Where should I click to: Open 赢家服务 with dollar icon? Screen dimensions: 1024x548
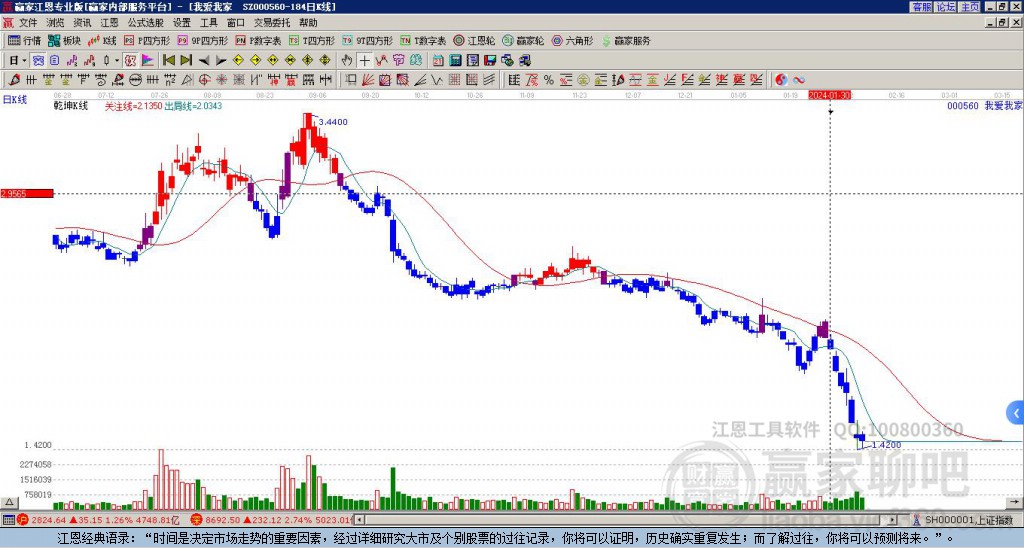(626, 40)
